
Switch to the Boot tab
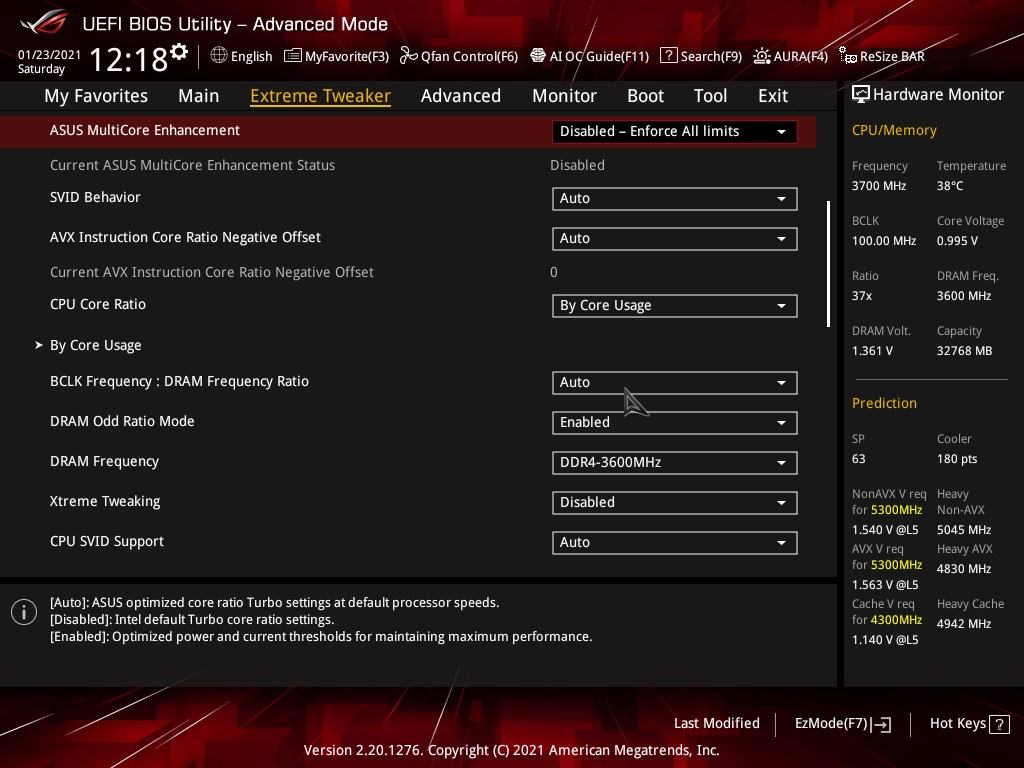click(645, 96)
